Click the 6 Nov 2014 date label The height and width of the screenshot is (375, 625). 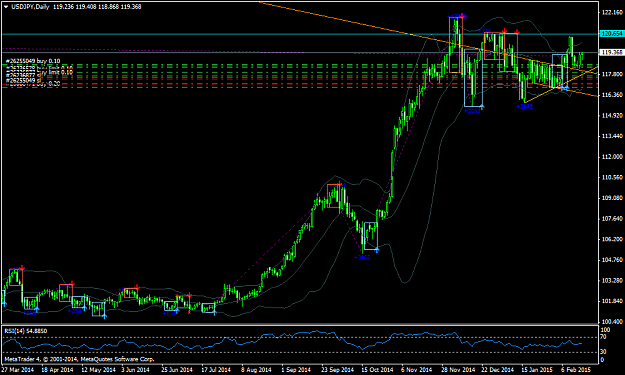(416, 369)
